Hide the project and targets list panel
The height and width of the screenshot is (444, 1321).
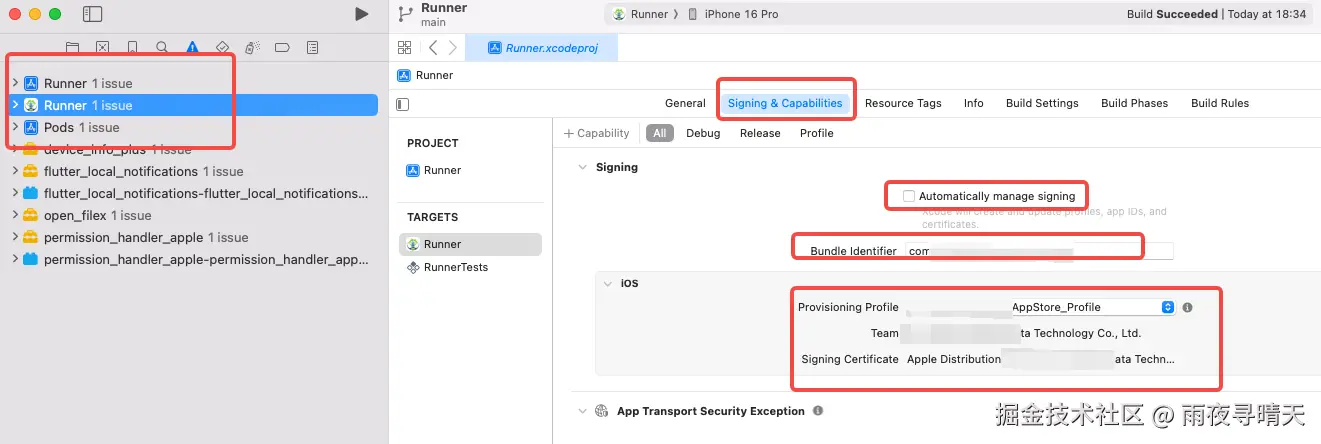(403, 104)
